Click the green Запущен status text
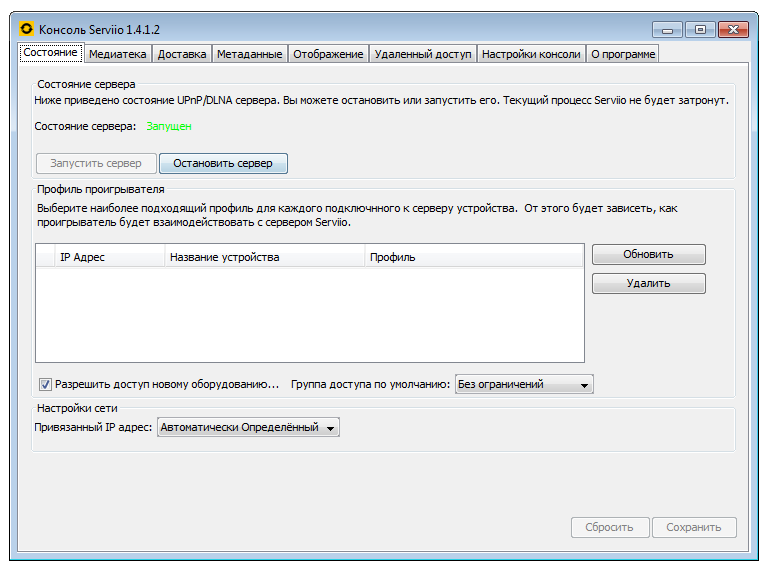Screen dimensions: 768x568 click(x=169, y=126)
